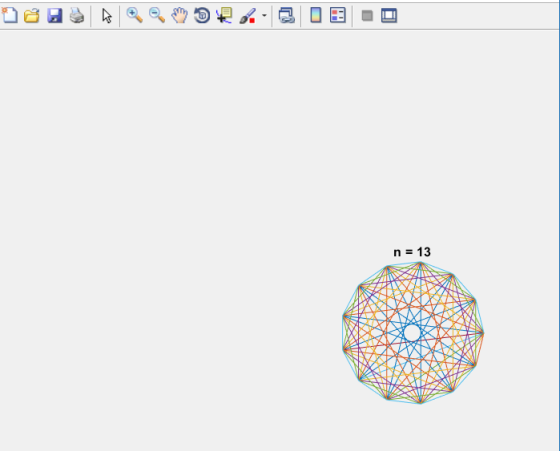Print the figure using printer icon
560x451 pixels.
coord(77,16)
